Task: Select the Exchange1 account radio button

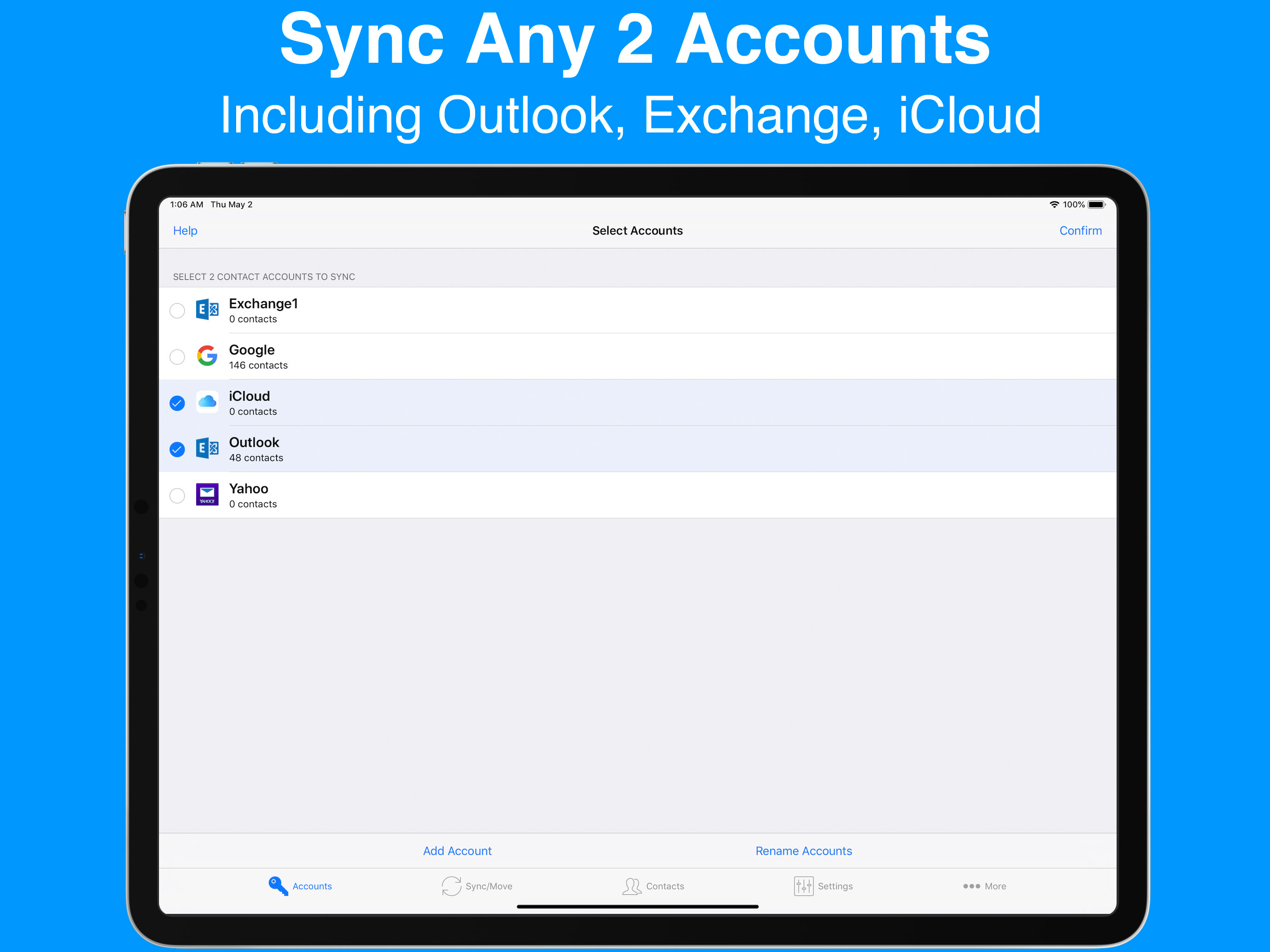Action: 178,311
